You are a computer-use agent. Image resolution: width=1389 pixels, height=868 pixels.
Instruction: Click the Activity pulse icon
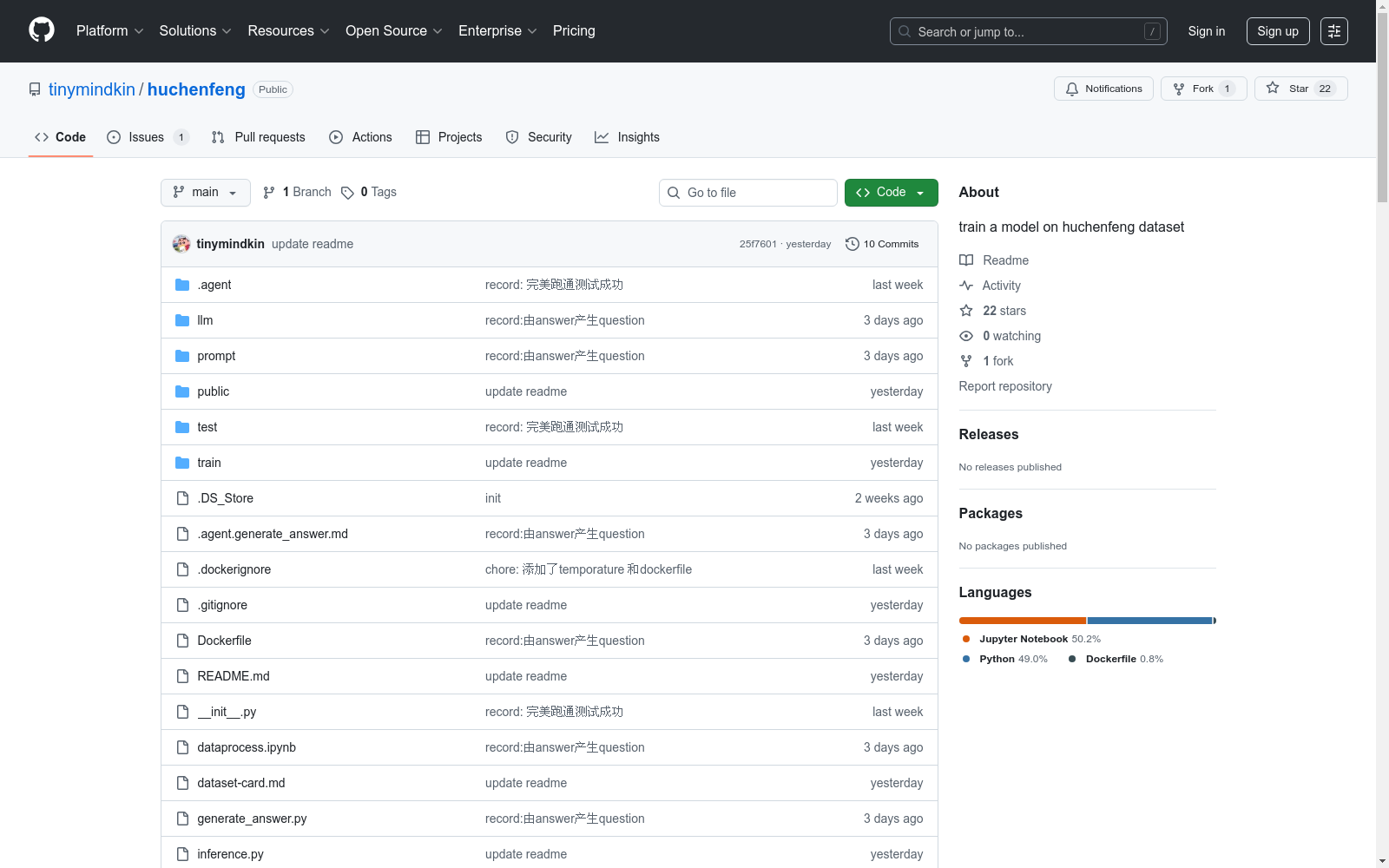click(x=966, y=286)
